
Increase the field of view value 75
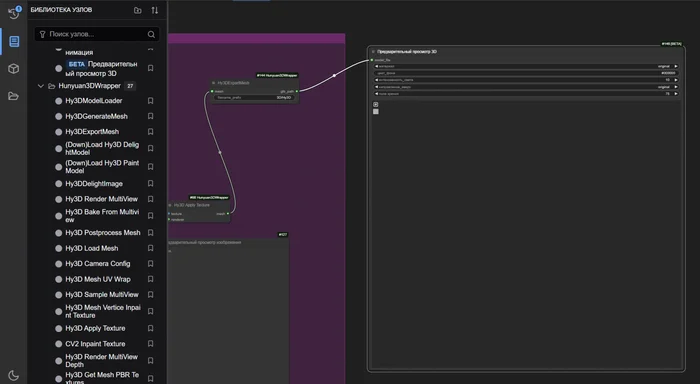pos(676,94)
